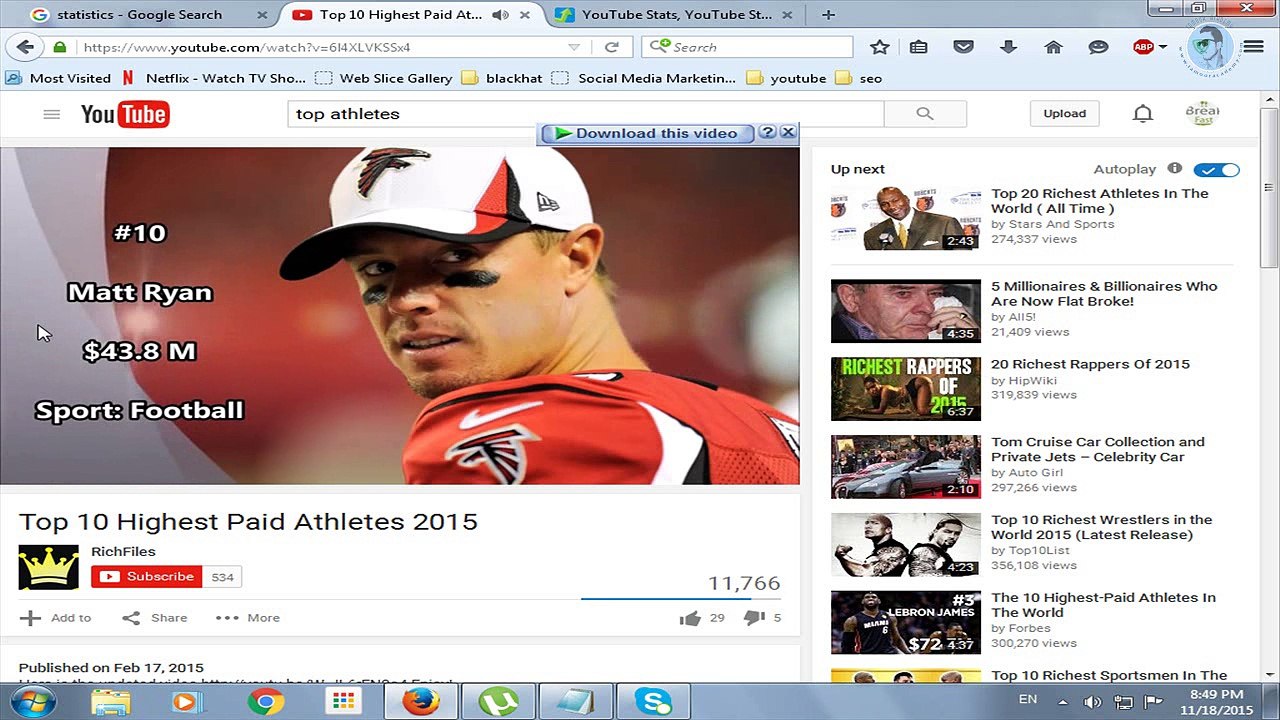Expand the Adblock Plus dropdown arrow
Screen dimensions: 1280x720
click(x=1163, y=47)
